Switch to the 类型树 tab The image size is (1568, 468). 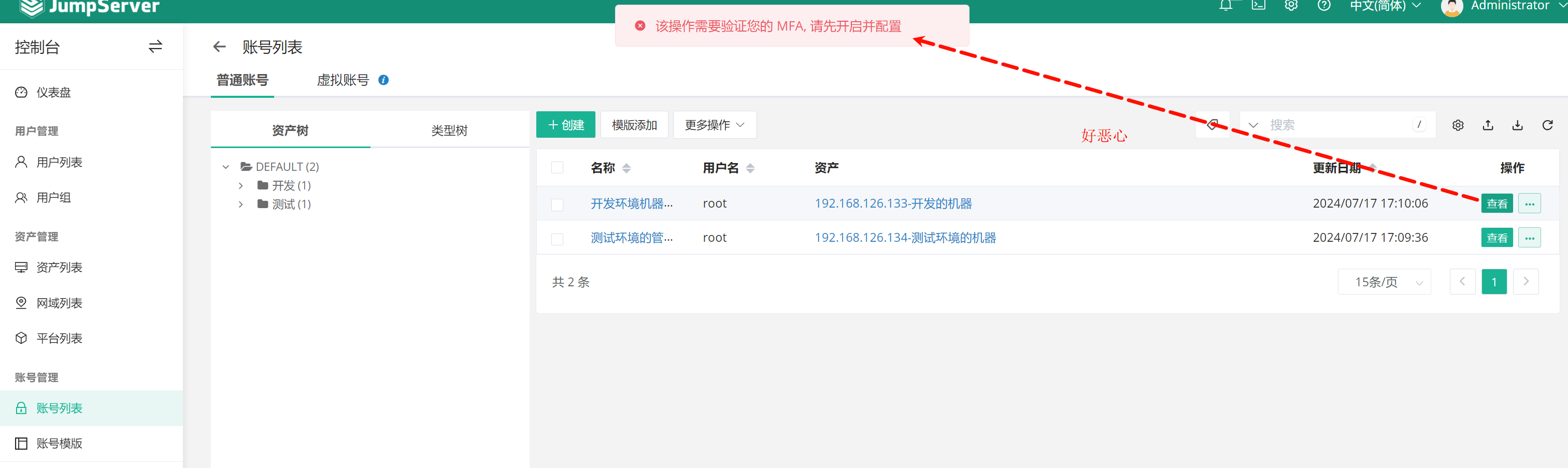pos(449,130)
